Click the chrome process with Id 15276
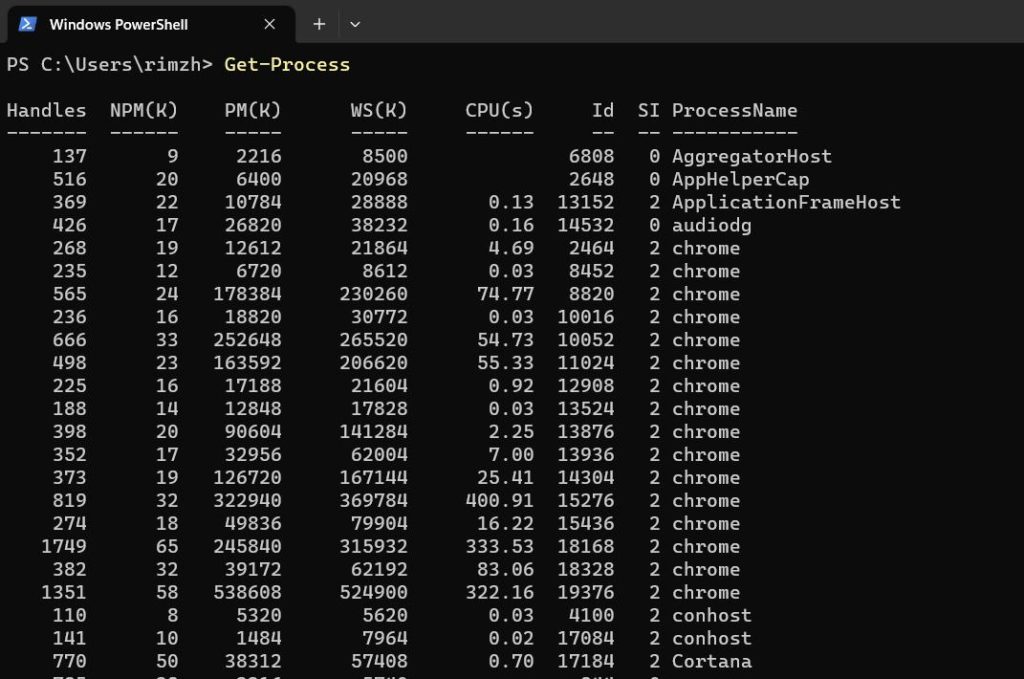The height and width of the screenshot is (679, 1024). 706,500
